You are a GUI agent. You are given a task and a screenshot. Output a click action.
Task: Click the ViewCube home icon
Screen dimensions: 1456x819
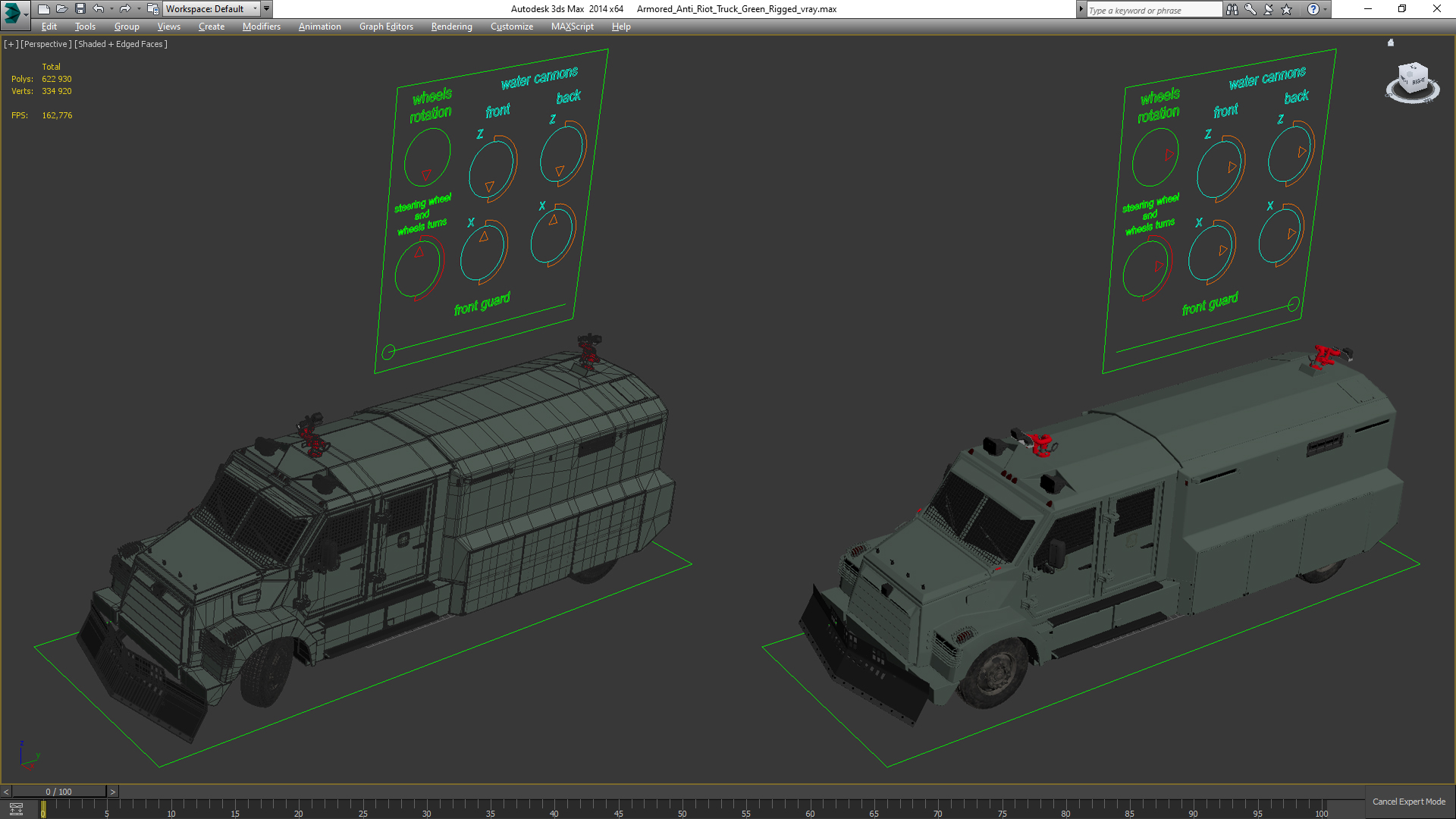click(1391, 43)
